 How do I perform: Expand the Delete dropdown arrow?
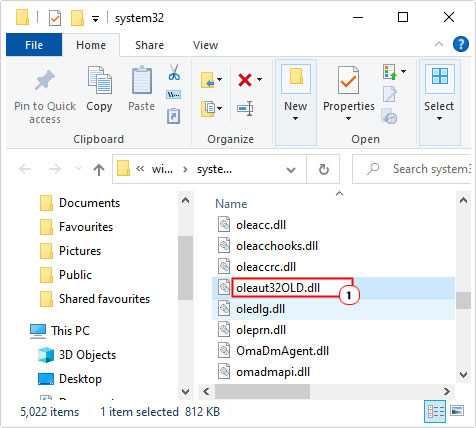pyautogui.click(x=259, y=79)
